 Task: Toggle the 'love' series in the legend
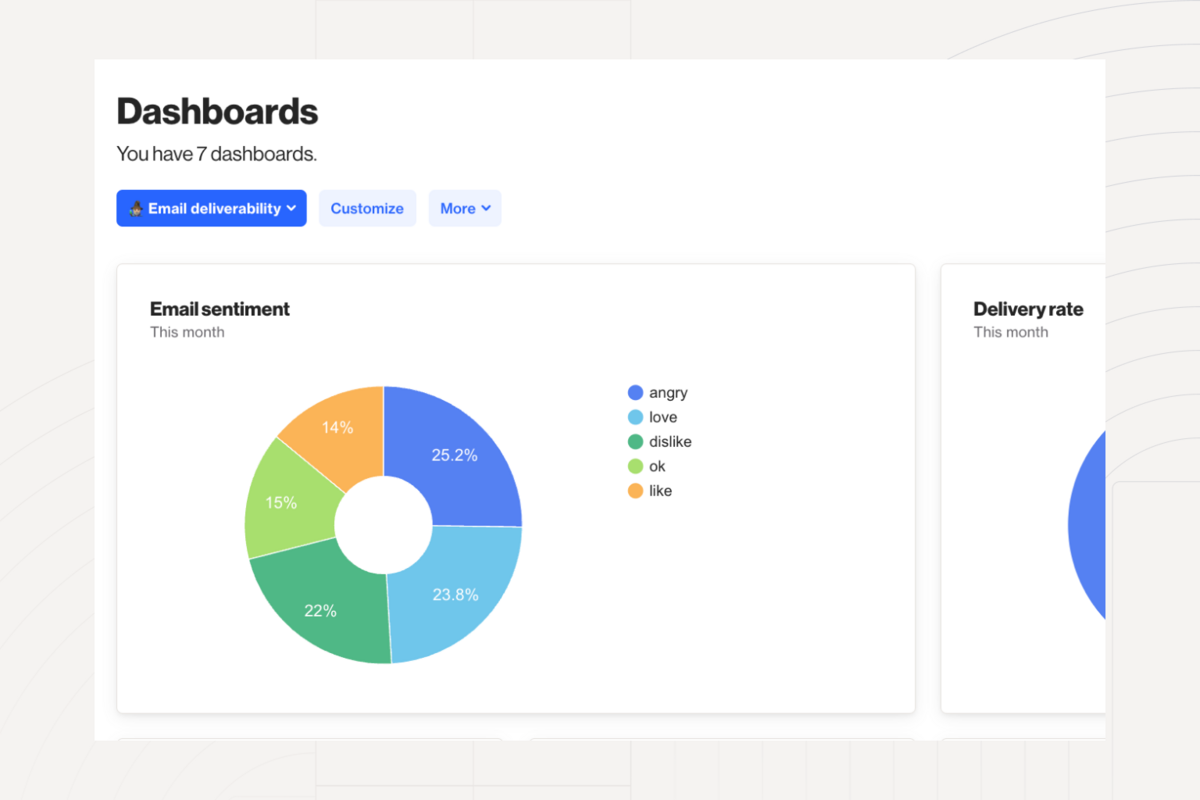pyautogui.click(x=663, y=417)
